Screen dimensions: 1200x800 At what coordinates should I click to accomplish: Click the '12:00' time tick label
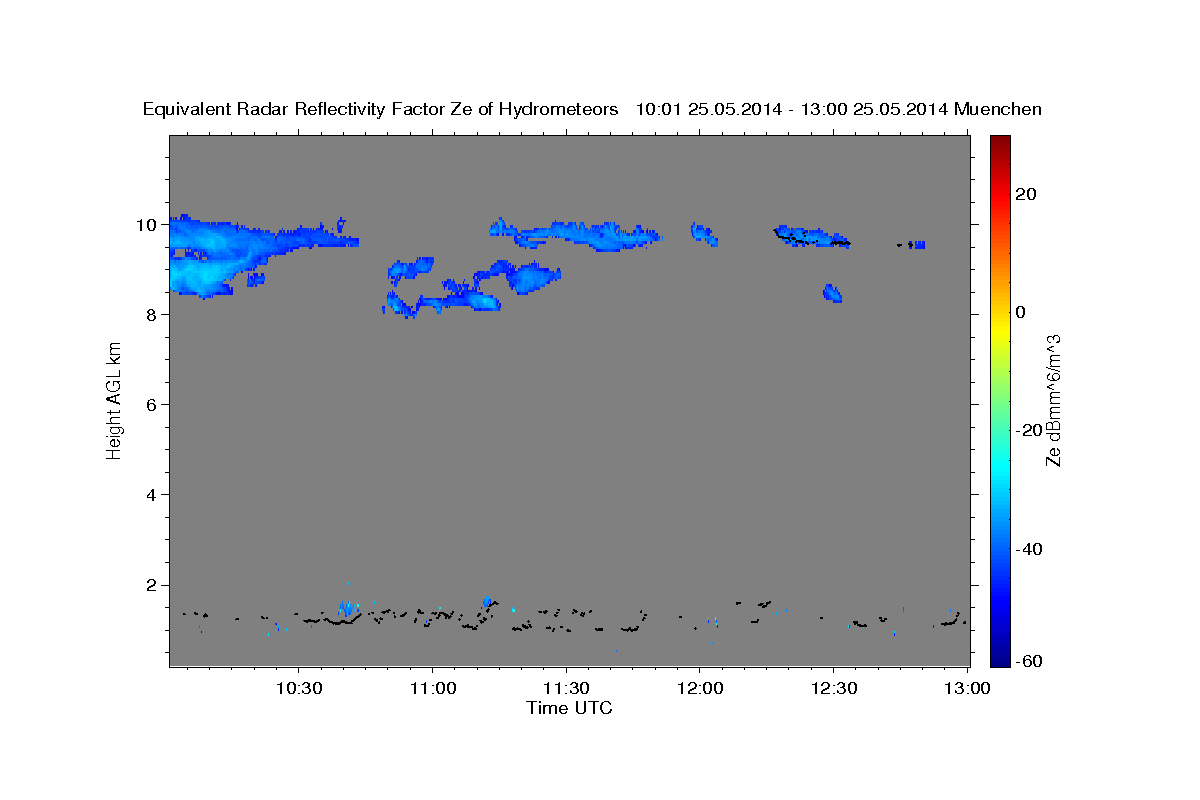[x=700, y=688]
